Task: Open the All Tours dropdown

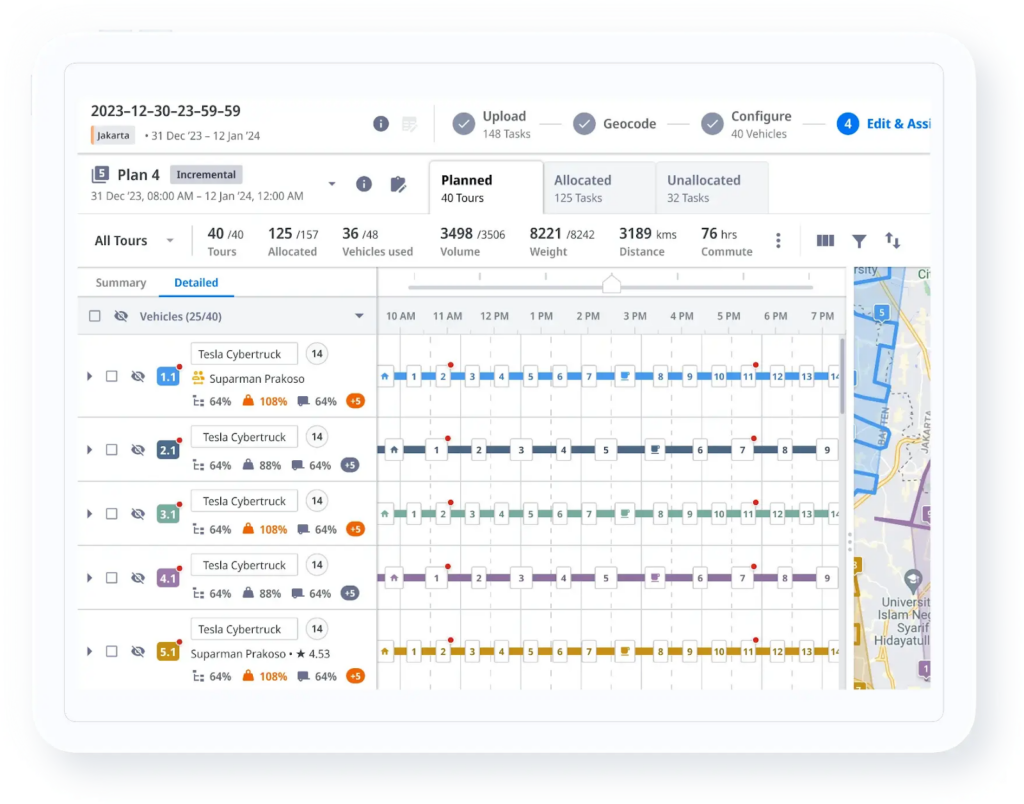Action: (x=133, y=240)
